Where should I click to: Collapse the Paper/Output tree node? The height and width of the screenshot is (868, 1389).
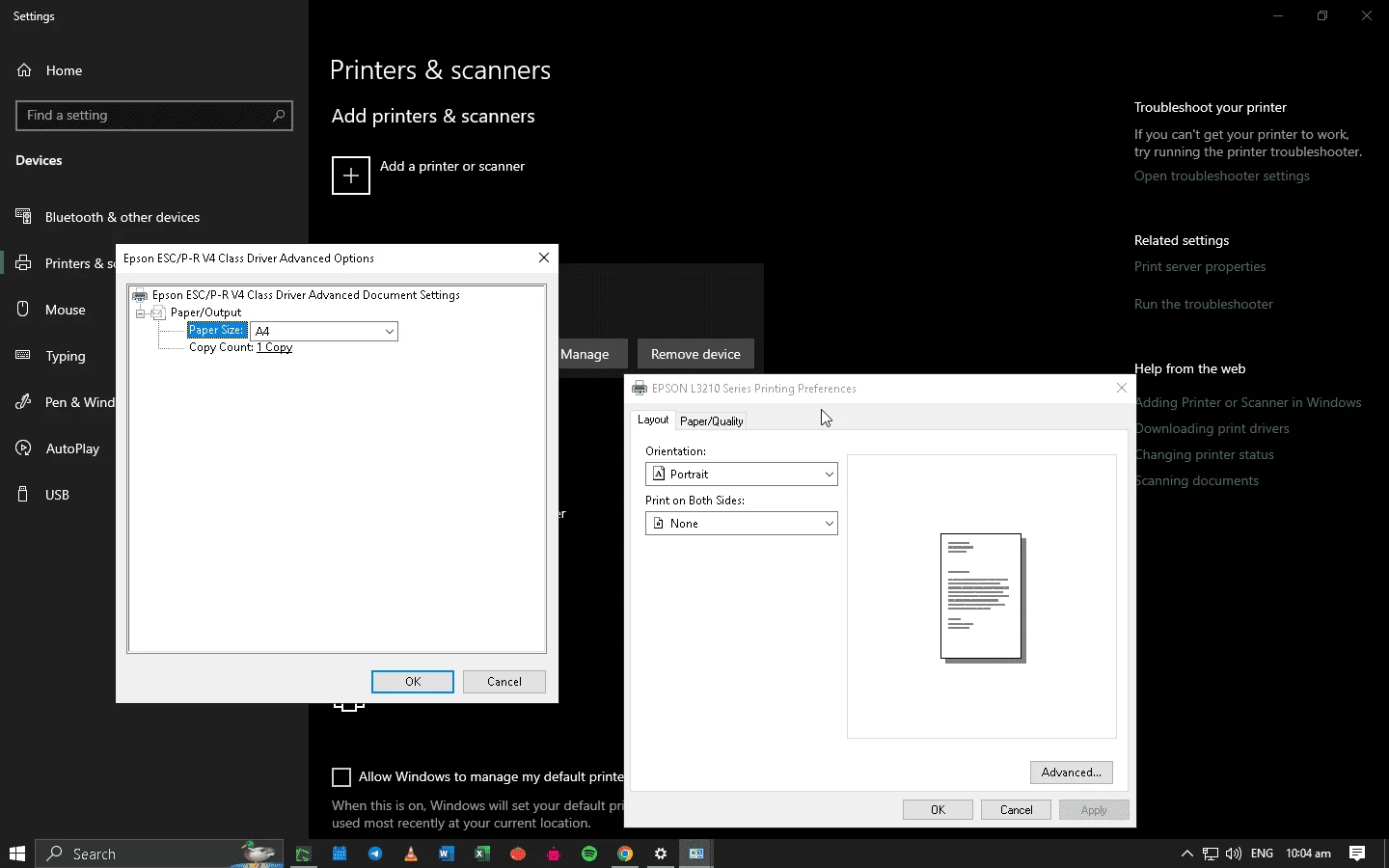(x=141, y=313)
